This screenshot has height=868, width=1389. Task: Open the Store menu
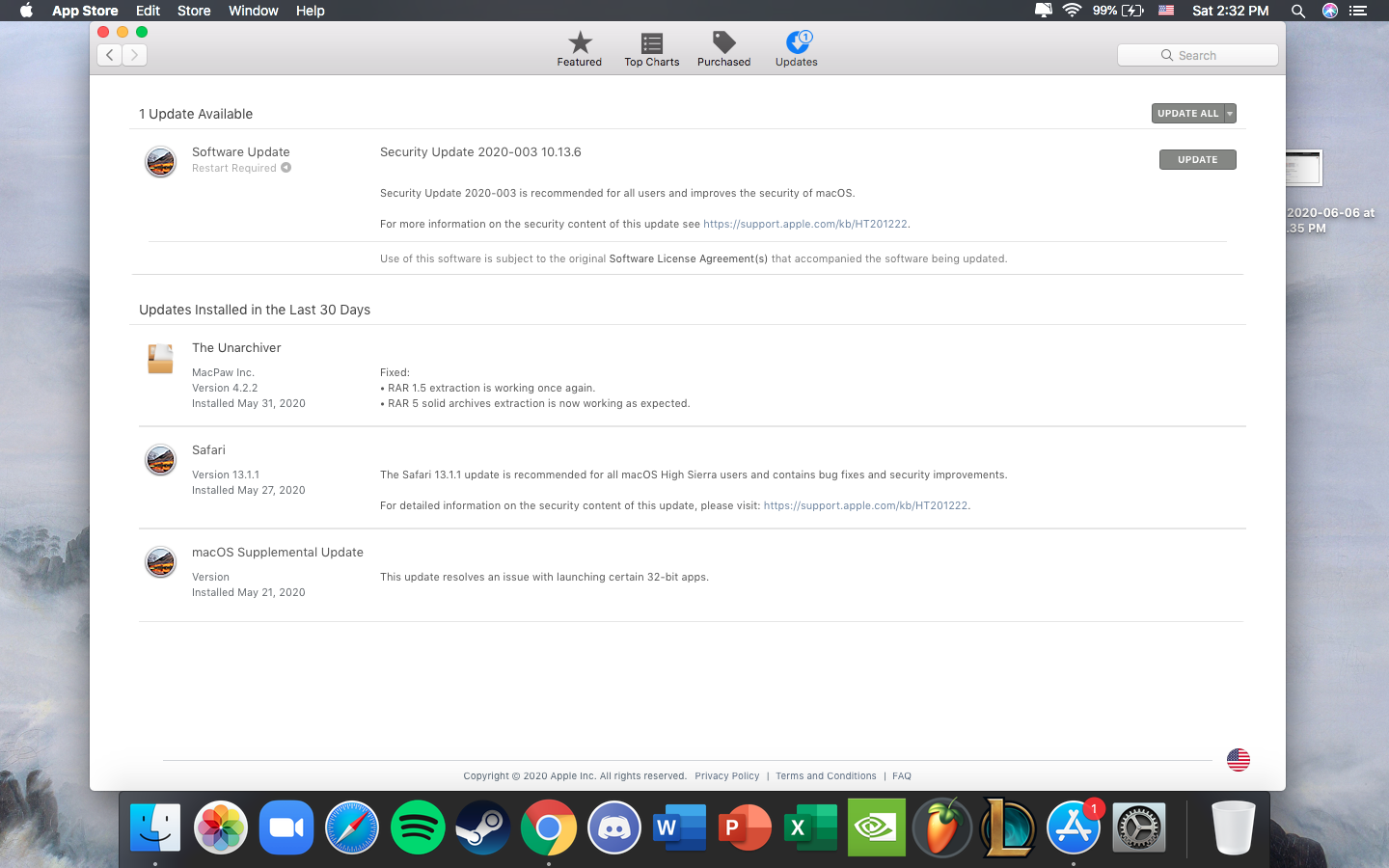(x=194, y=11)
